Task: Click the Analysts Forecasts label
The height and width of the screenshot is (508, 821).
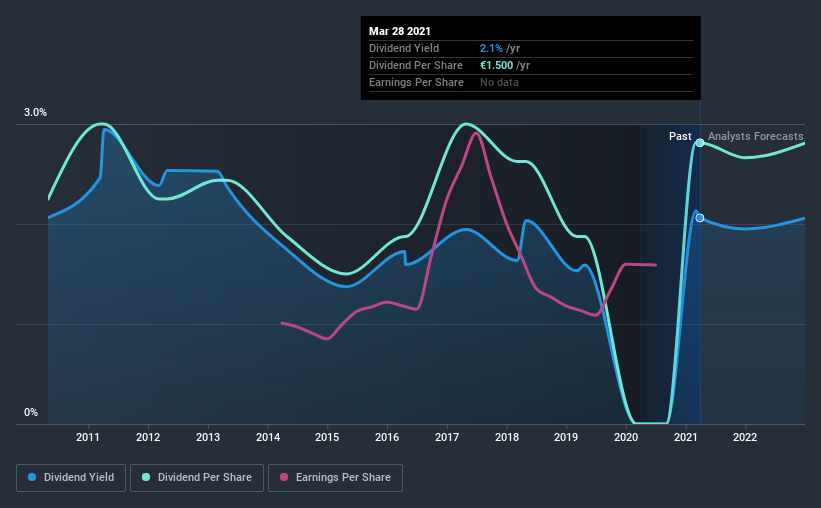Action: [x=756, y=136]
